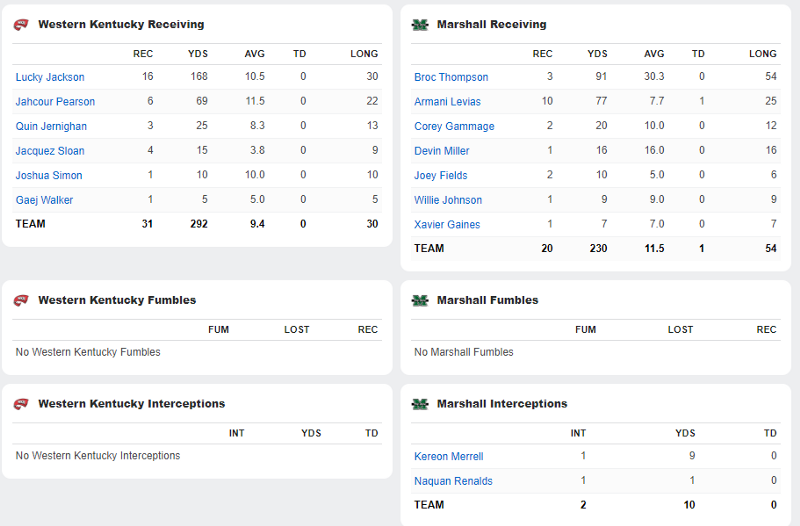Screen dimensions: 800x526
Task: Click Lucky Jackson's 168 yards value
Action: tap(199, 77)
